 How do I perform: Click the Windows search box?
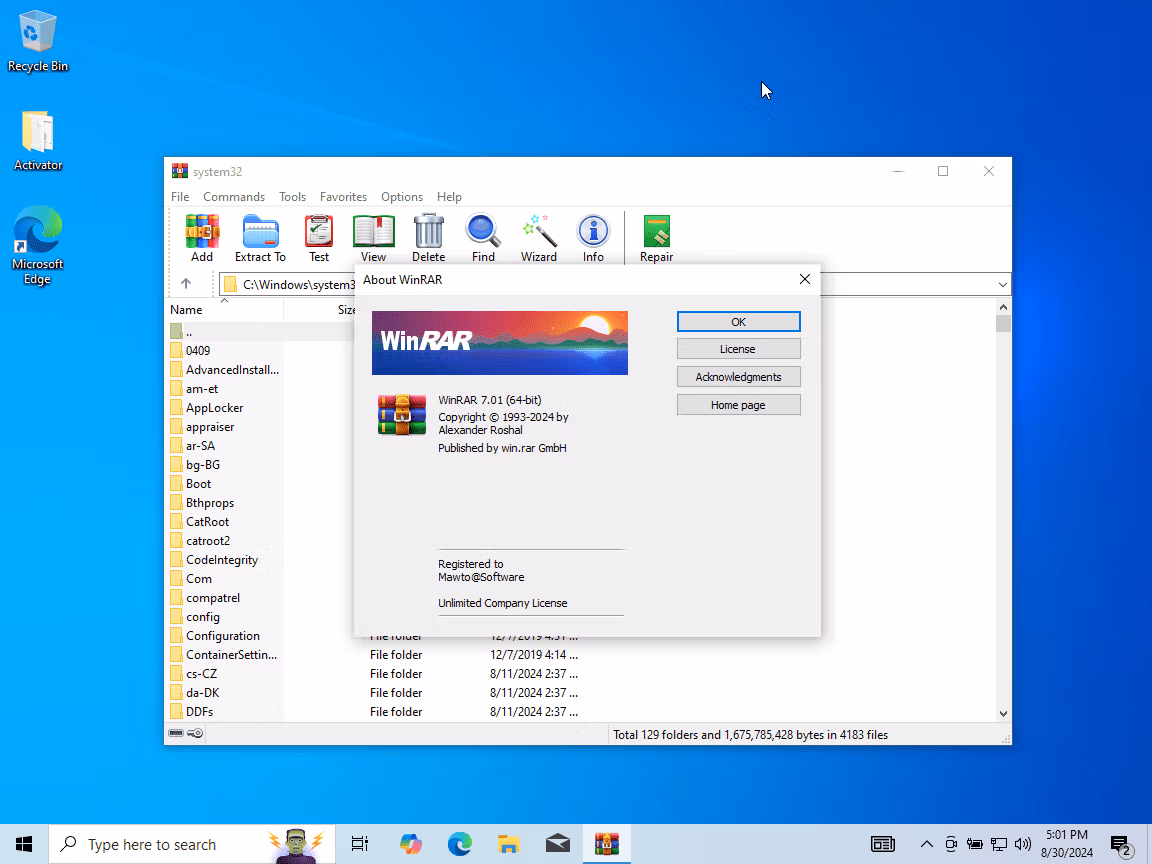(x=192, y=844)
